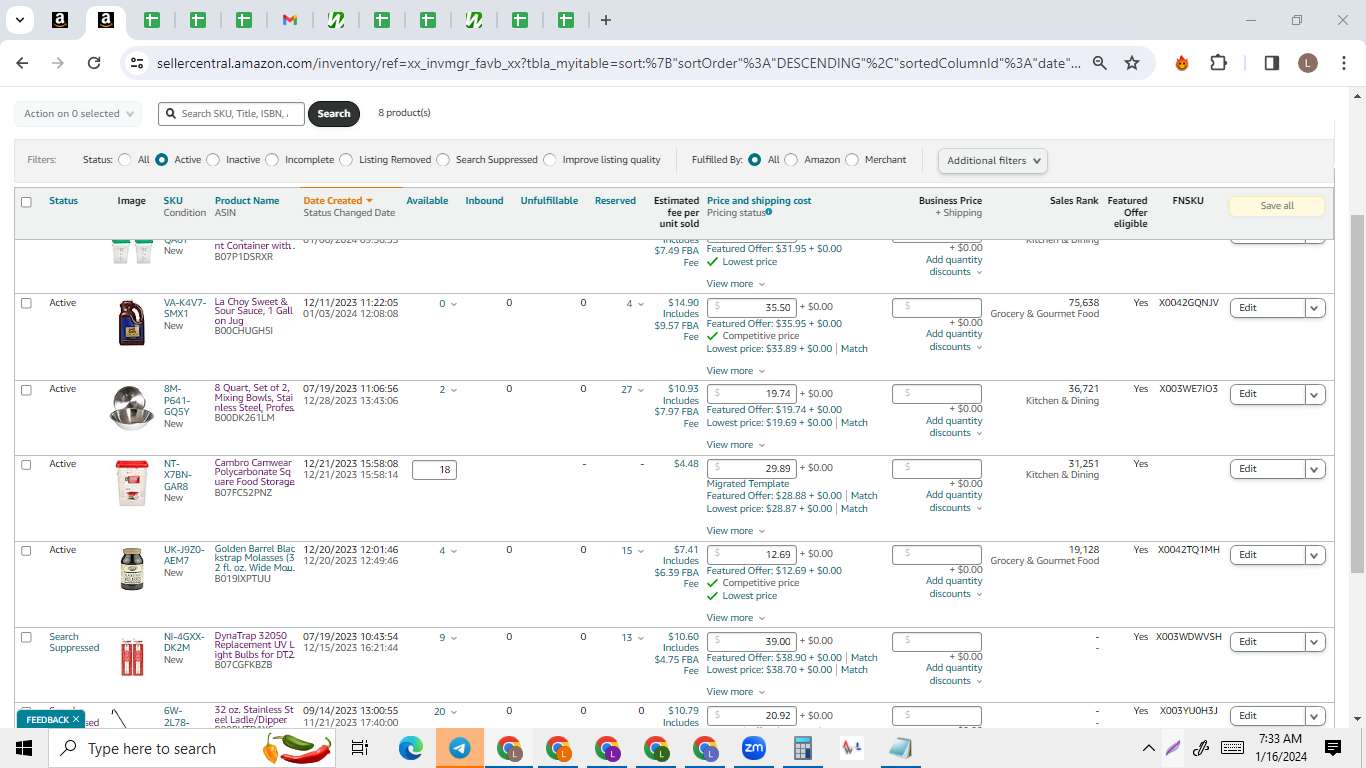Match lowest price for La Choy row
Viewport: 1366px width, 768px height.
point(854,349)
